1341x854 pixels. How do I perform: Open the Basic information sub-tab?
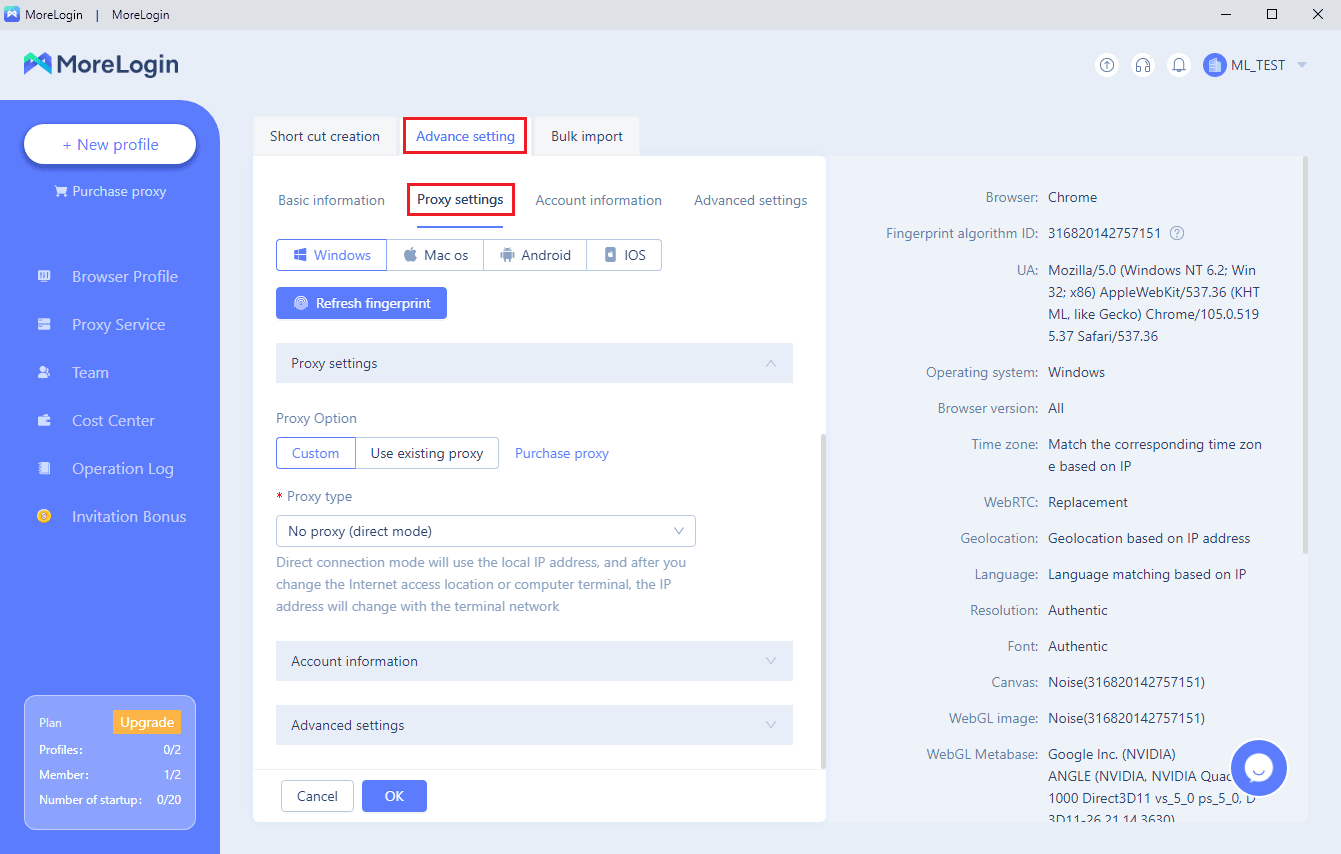point(331,200)
